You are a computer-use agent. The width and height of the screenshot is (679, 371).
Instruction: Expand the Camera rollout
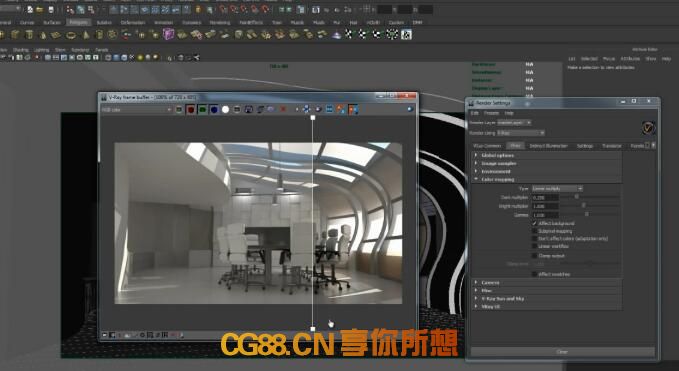pos(546,283)
